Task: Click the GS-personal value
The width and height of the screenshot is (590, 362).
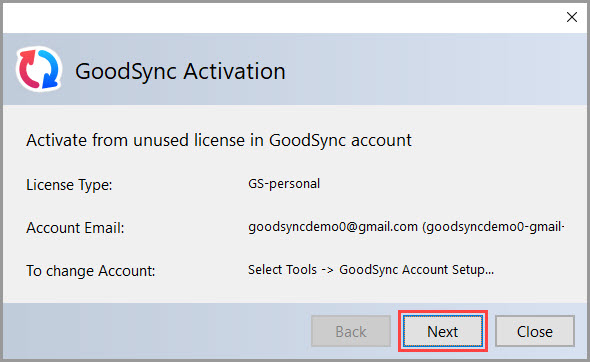Action: (x=284, y=184)
